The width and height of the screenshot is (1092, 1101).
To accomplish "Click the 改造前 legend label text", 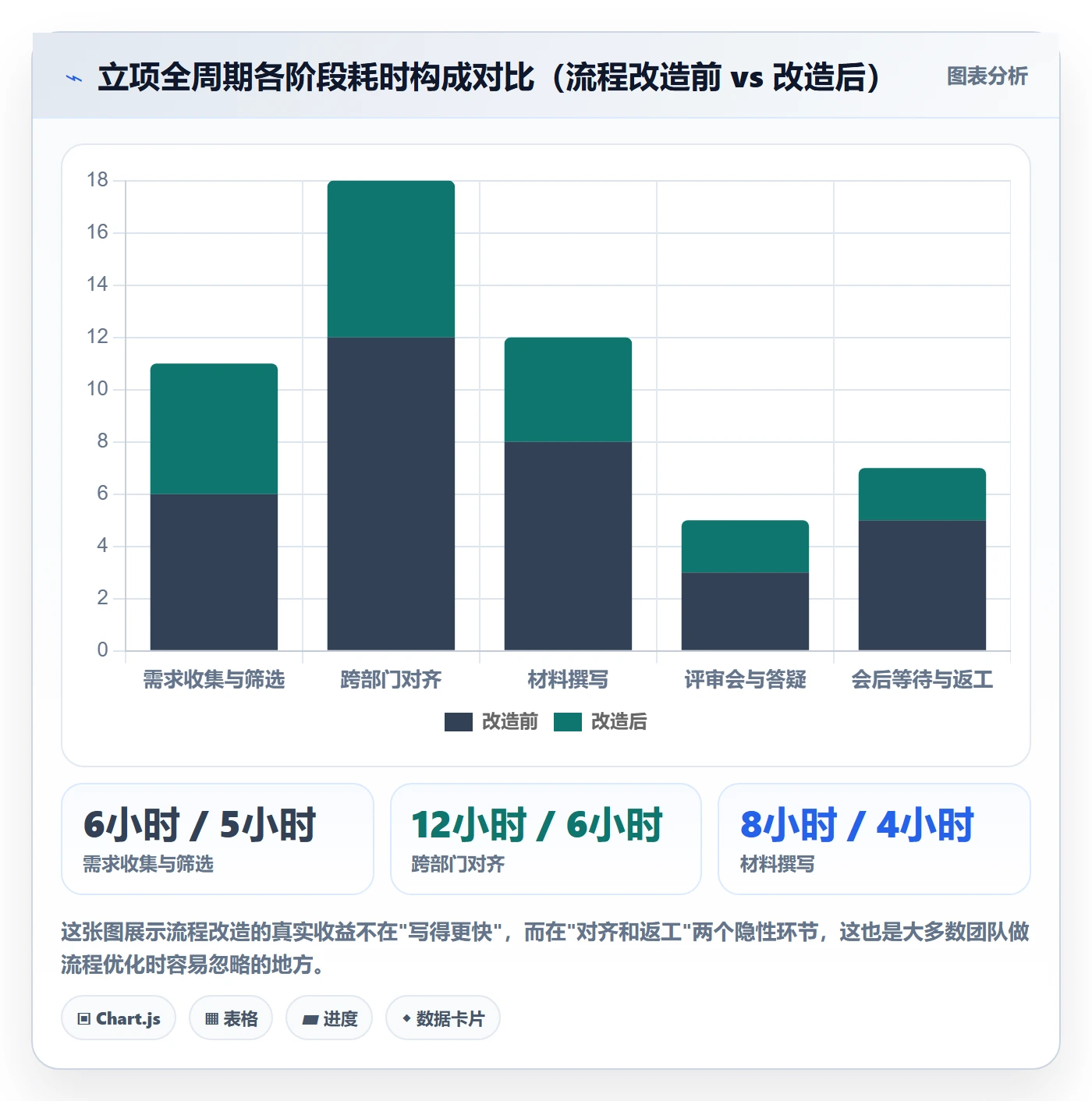I will pyautogui.click(x=510, y=722).
